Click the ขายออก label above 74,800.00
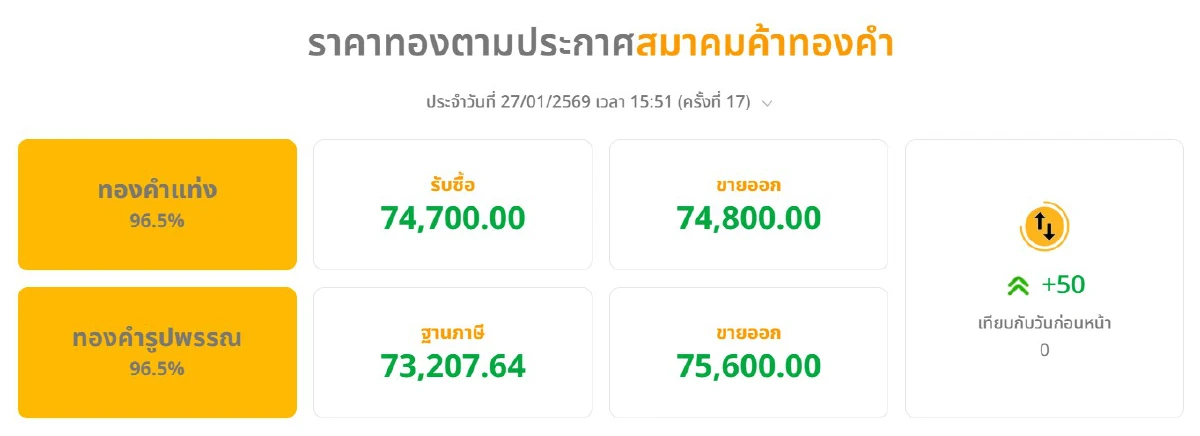Image resolution: width=1200 pixels, height=436 pixels. pos(748,185)
